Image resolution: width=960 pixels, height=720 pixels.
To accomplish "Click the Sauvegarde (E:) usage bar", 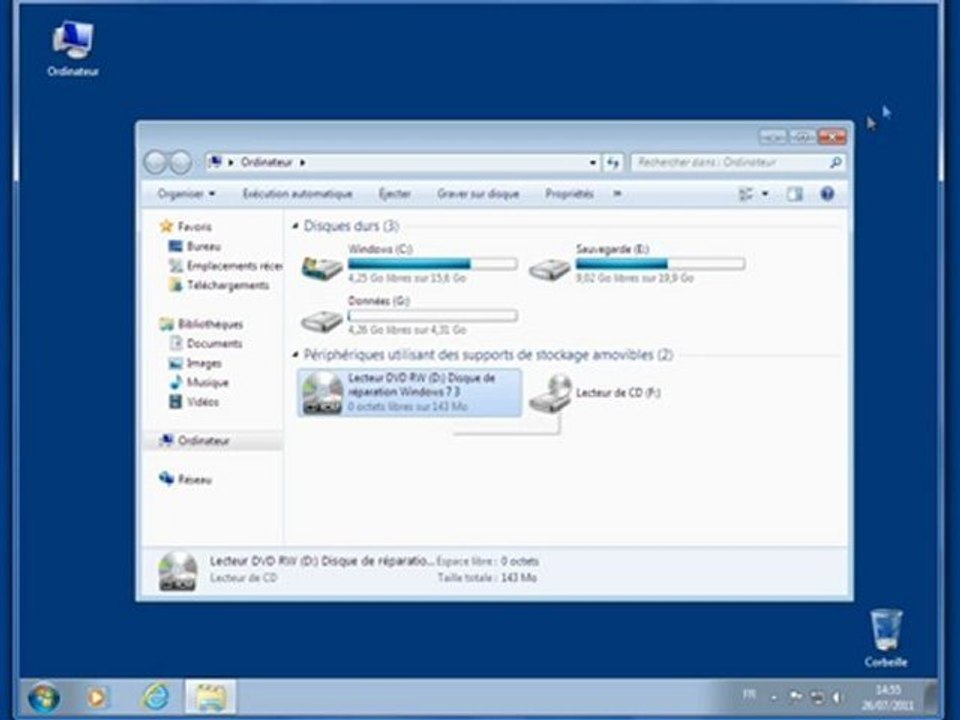I will (x=660, y=264).
